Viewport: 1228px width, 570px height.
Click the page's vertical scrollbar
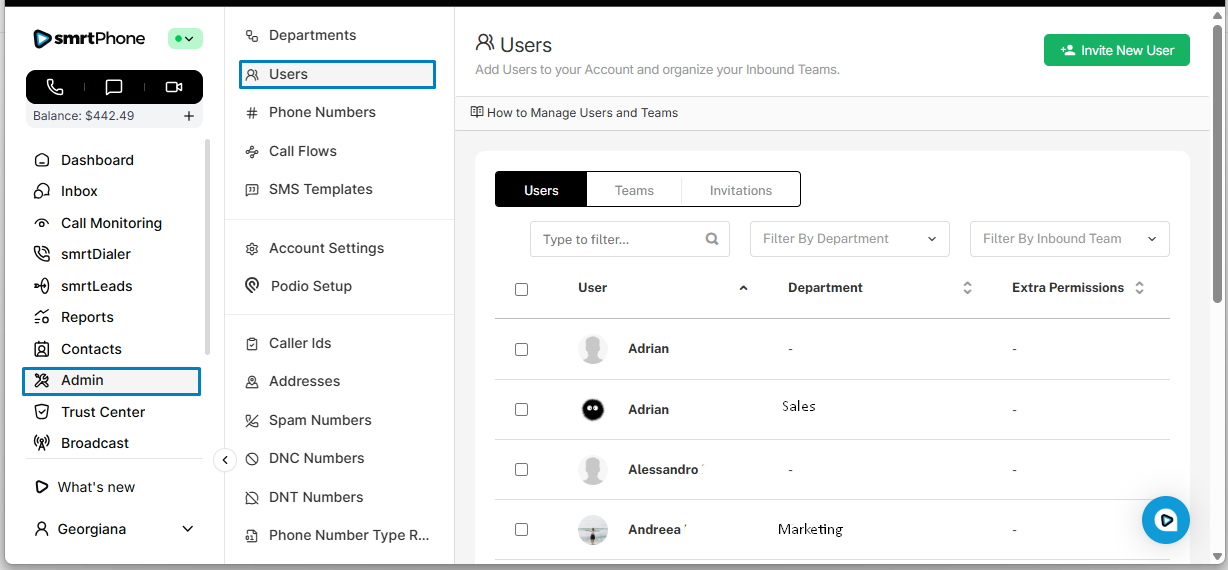[1217, 160]
